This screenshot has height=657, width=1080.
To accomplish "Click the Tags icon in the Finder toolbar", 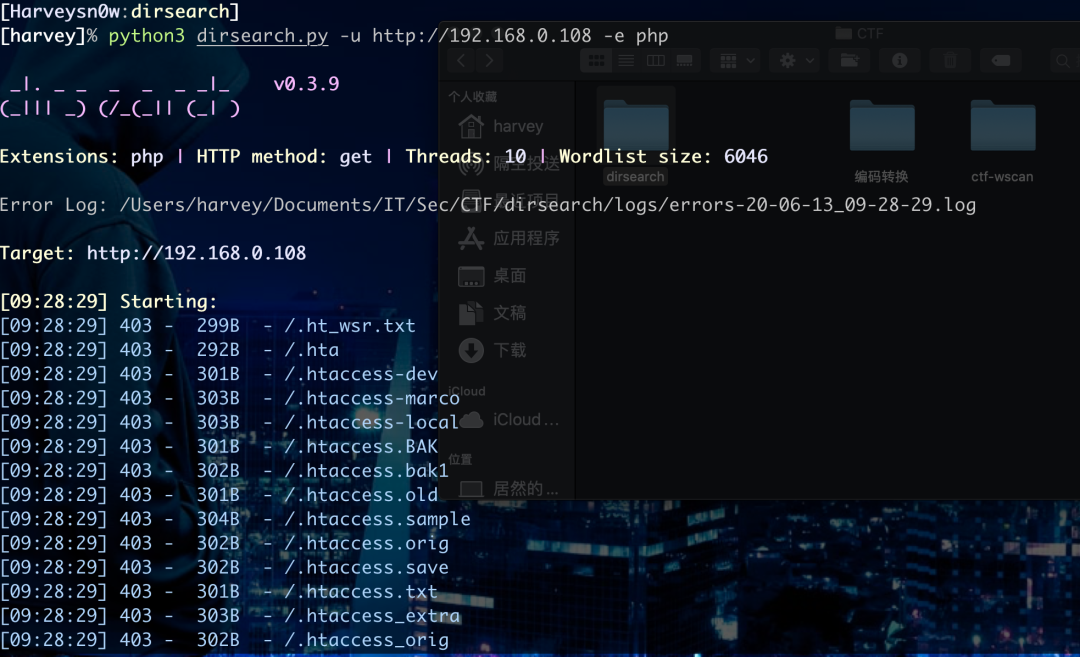I will coord(1002,60).
